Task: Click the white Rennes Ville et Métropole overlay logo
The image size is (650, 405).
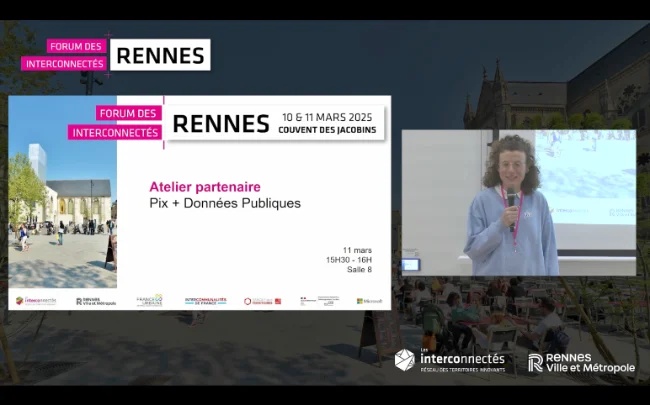Action: click(x=581, y=363)
